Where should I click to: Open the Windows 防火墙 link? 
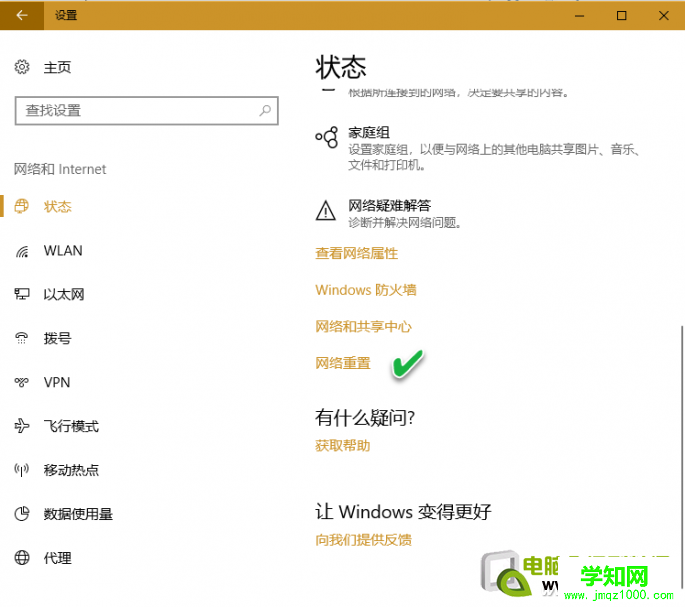coord(366,290)
